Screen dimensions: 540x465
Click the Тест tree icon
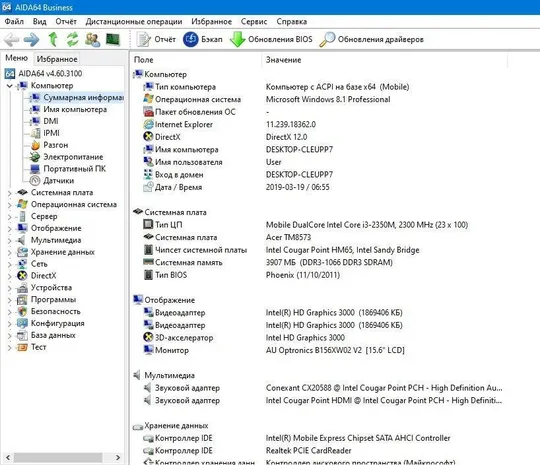pos(22,347)
